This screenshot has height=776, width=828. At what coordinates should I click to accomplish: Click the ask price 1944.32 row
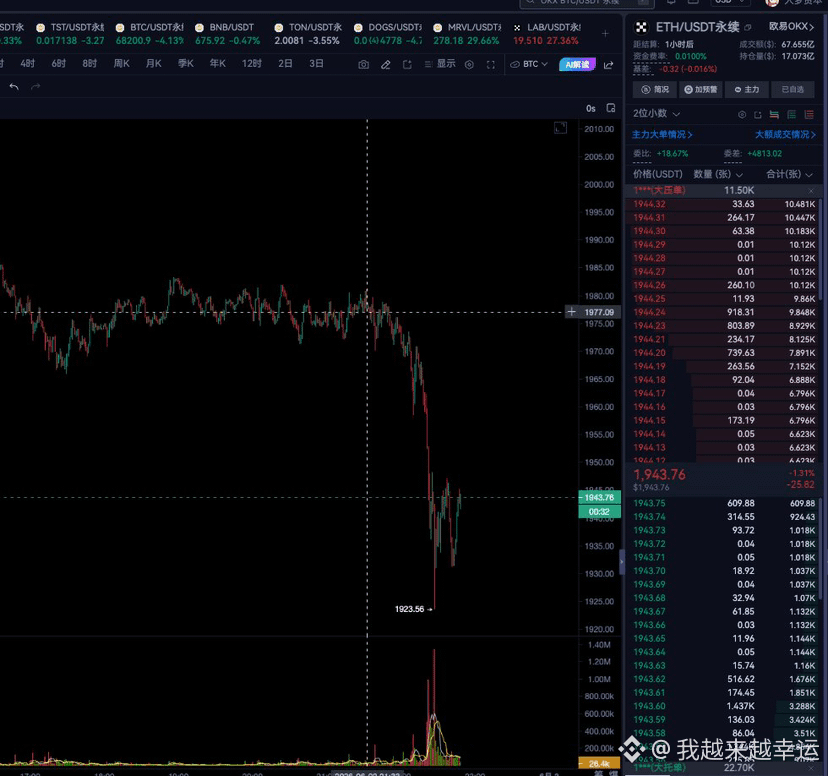tap(723, 204)
